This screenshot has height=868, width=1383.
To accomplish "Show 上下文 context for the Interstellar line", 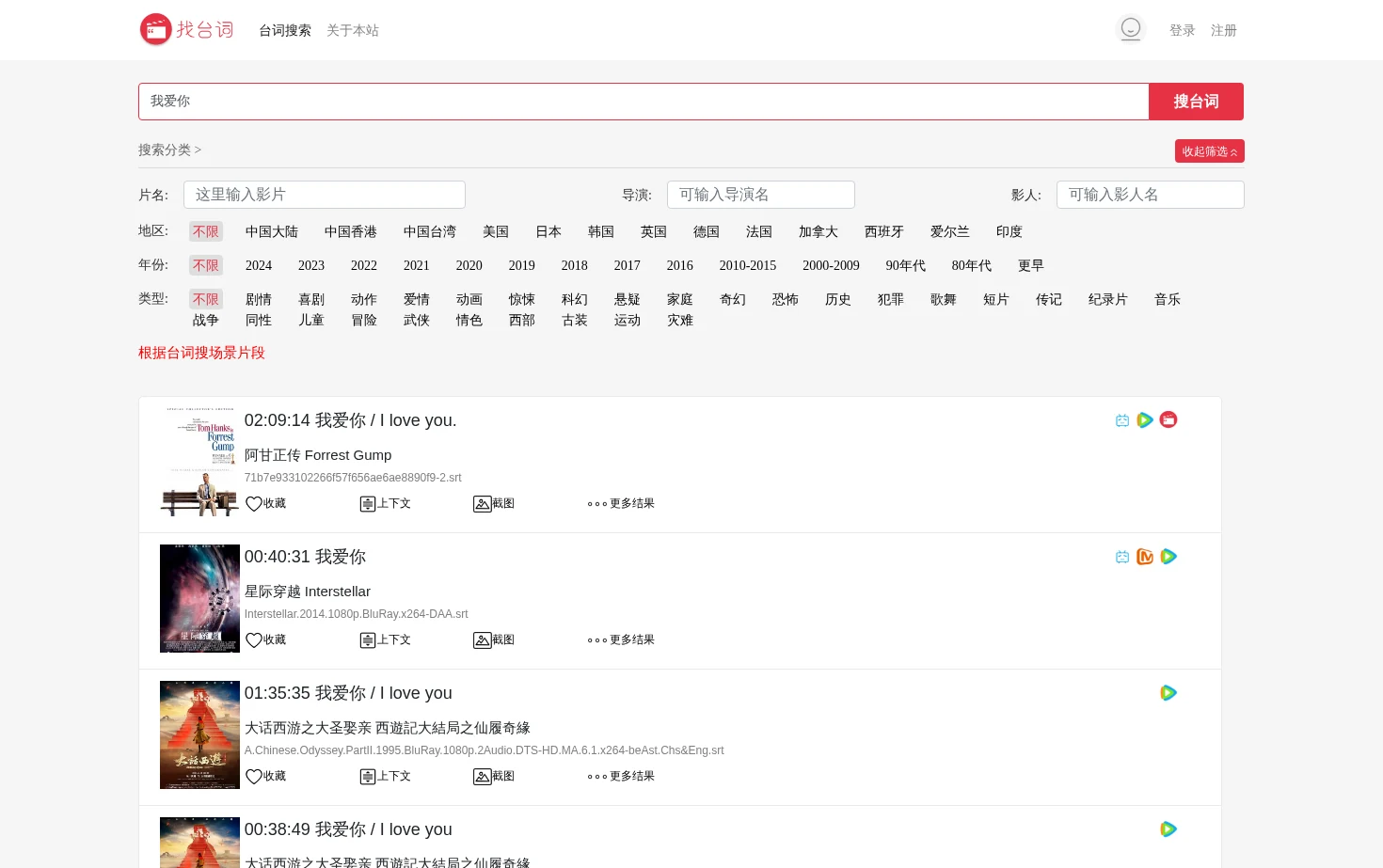I will (386, 640).
